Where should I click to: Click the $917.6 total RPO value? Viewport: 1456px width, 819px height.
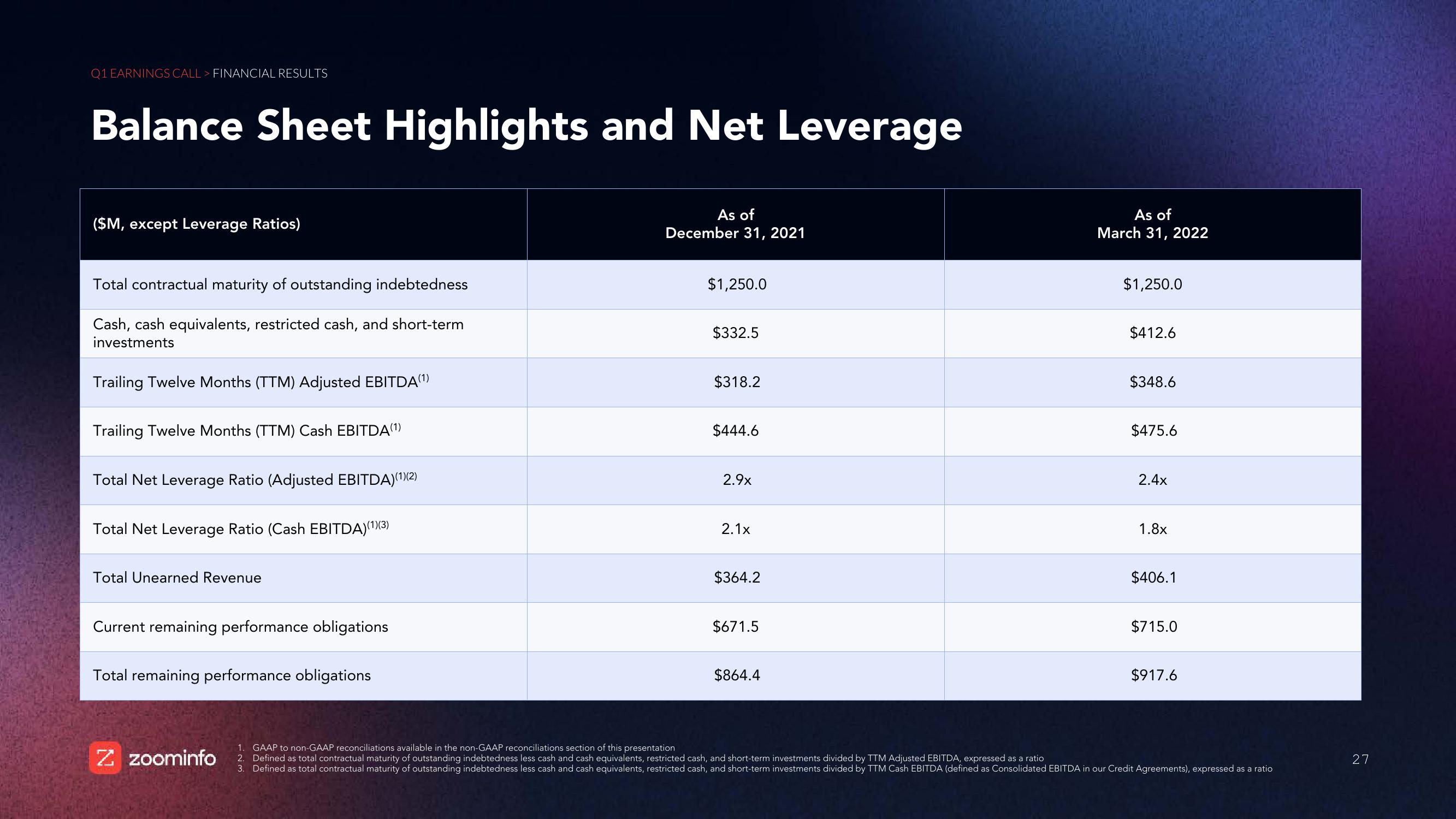(1153, 675)
